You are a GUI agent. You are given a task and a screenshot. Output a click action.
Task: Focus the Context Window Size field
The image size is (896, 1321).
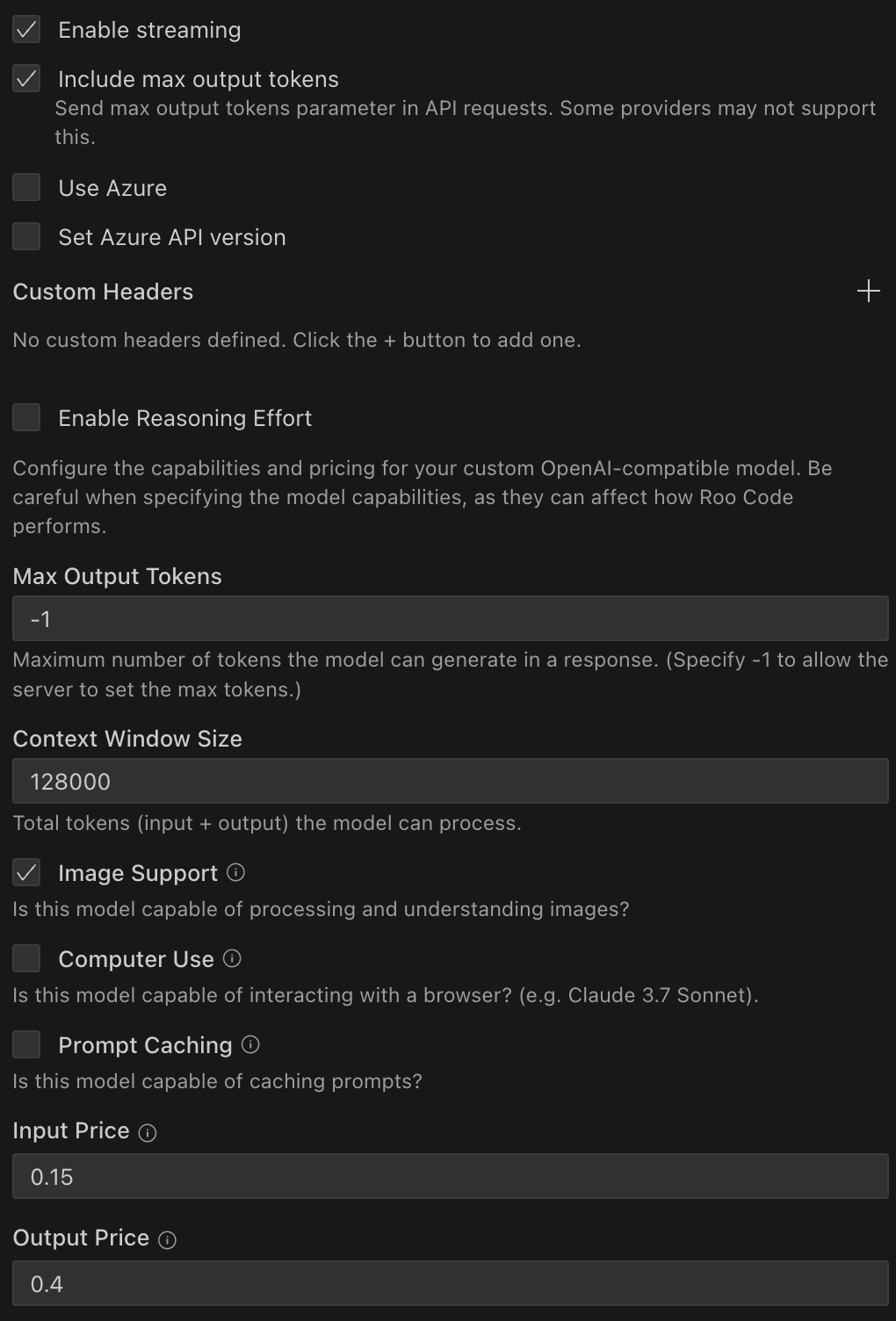tap(450, 782)
